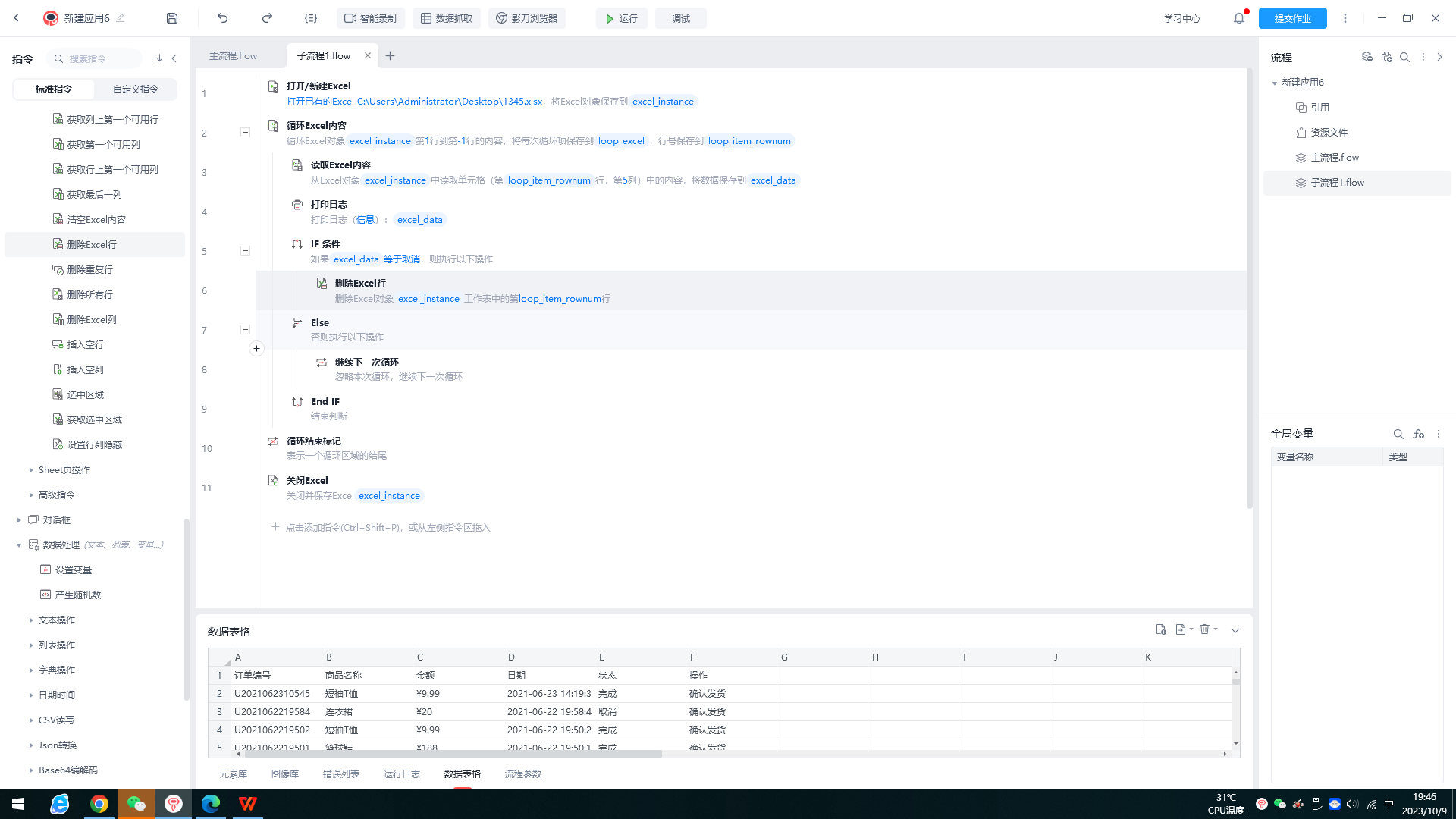
Task: Switch to 主流程.flow tab
Action: click(234, 55)
